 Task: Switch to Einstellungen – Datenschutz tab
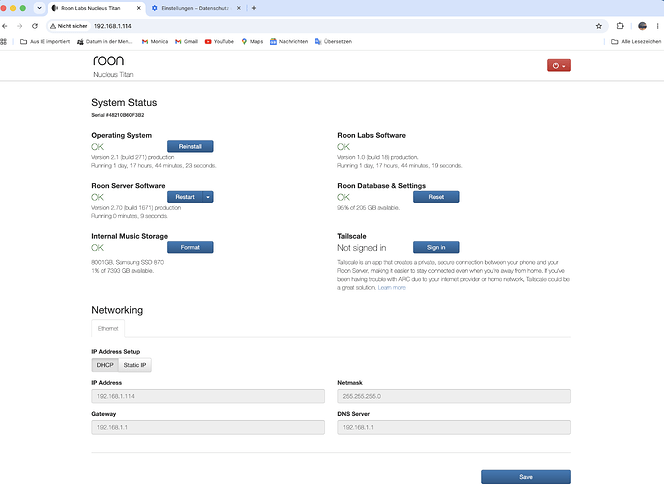coord(195,8)
